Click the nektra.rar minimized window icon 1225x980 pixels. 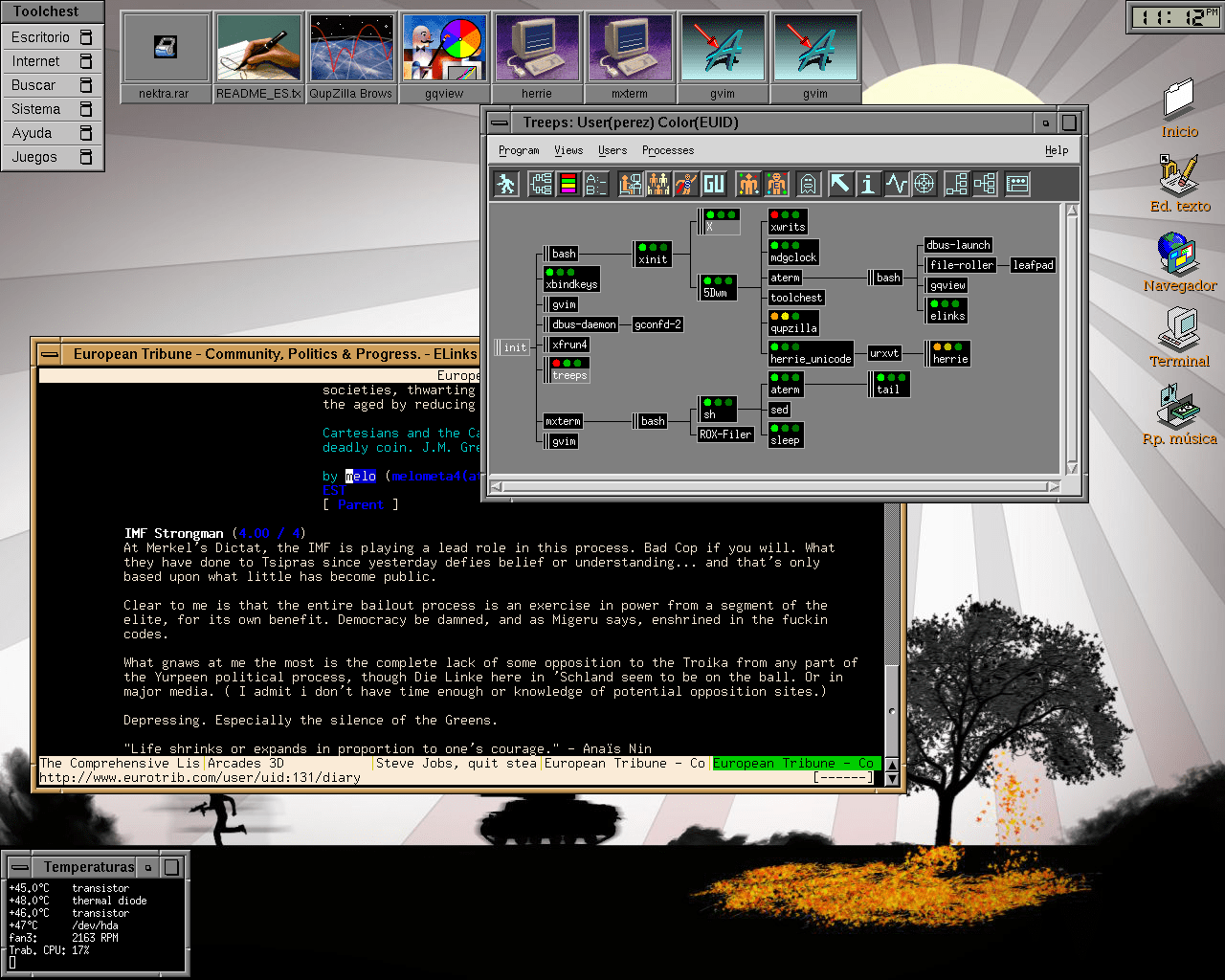coord(165,57)
